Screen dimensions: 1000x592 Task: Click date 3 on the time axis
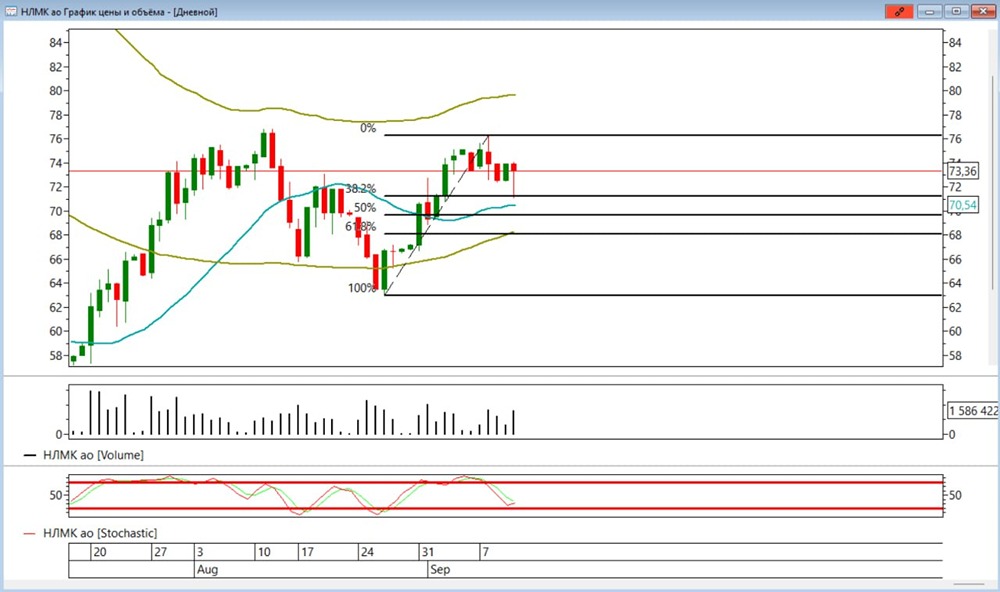click(200, 552)
